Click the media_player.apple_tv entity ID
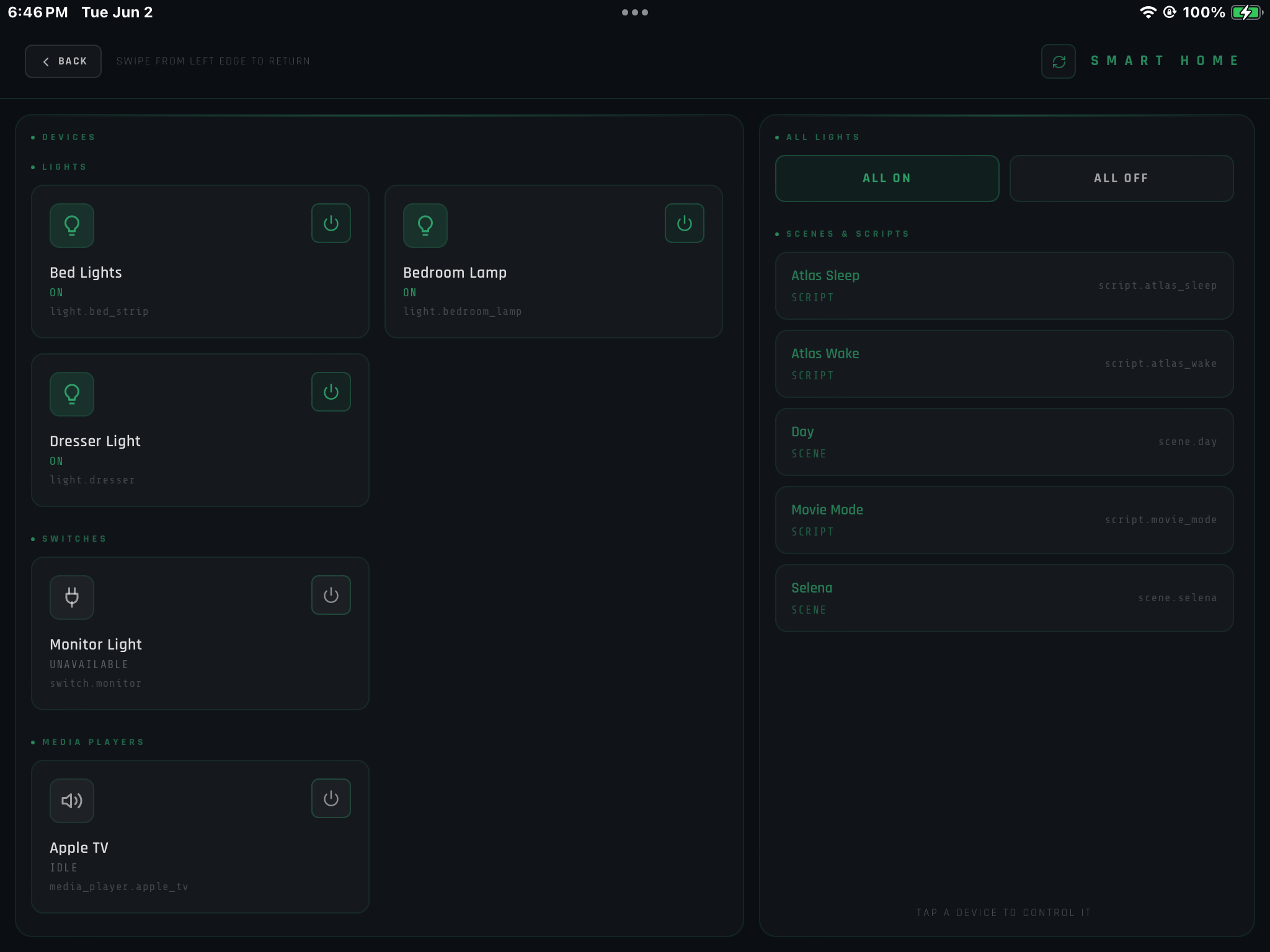Image resolution: width=1270 pixels, height=952 pixels. (x=119, y=886)
